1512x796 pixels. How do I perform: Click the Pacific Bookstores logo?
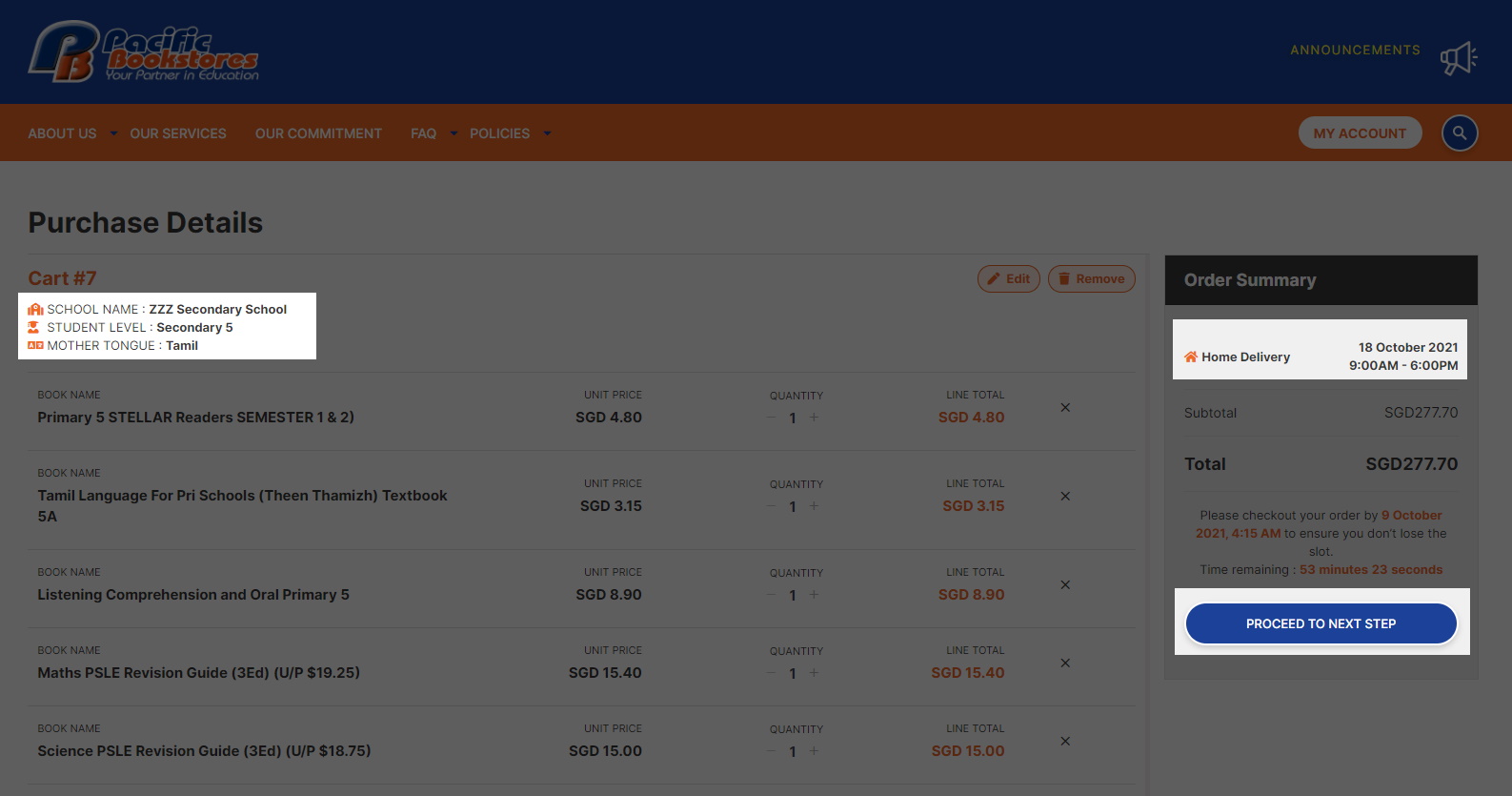point(144,51)
